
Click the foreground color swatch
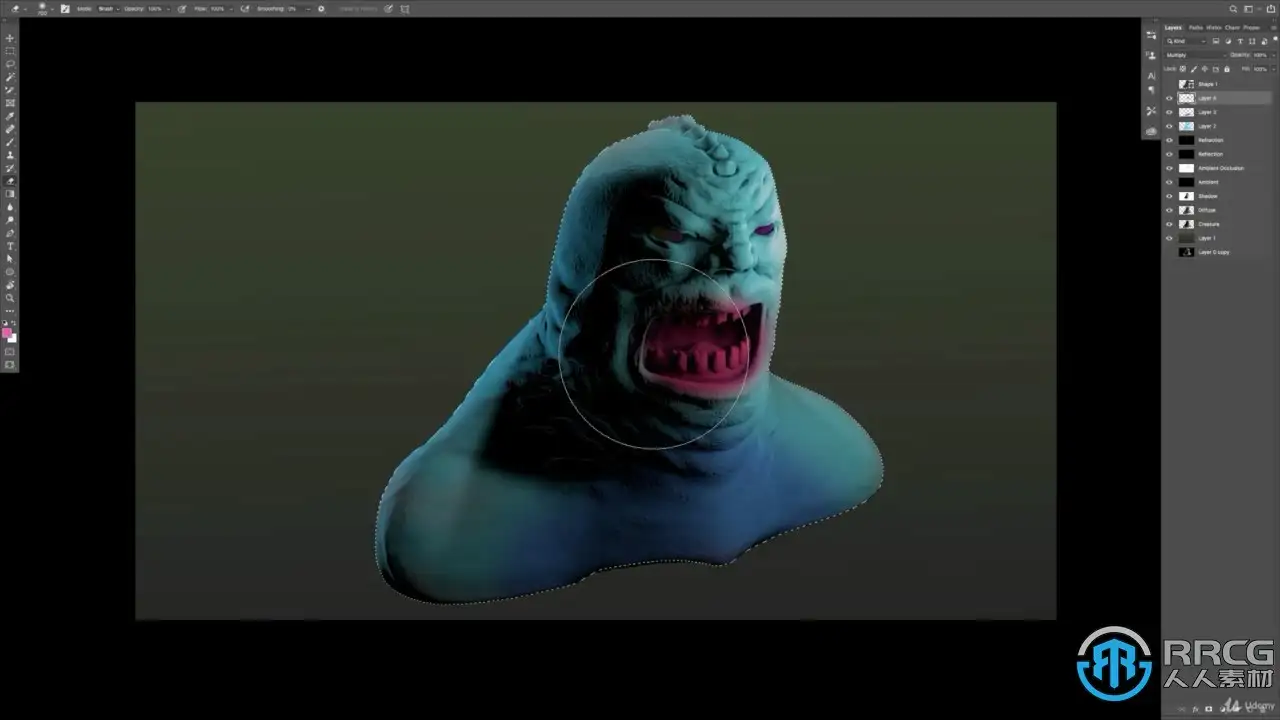click(7, 332)
